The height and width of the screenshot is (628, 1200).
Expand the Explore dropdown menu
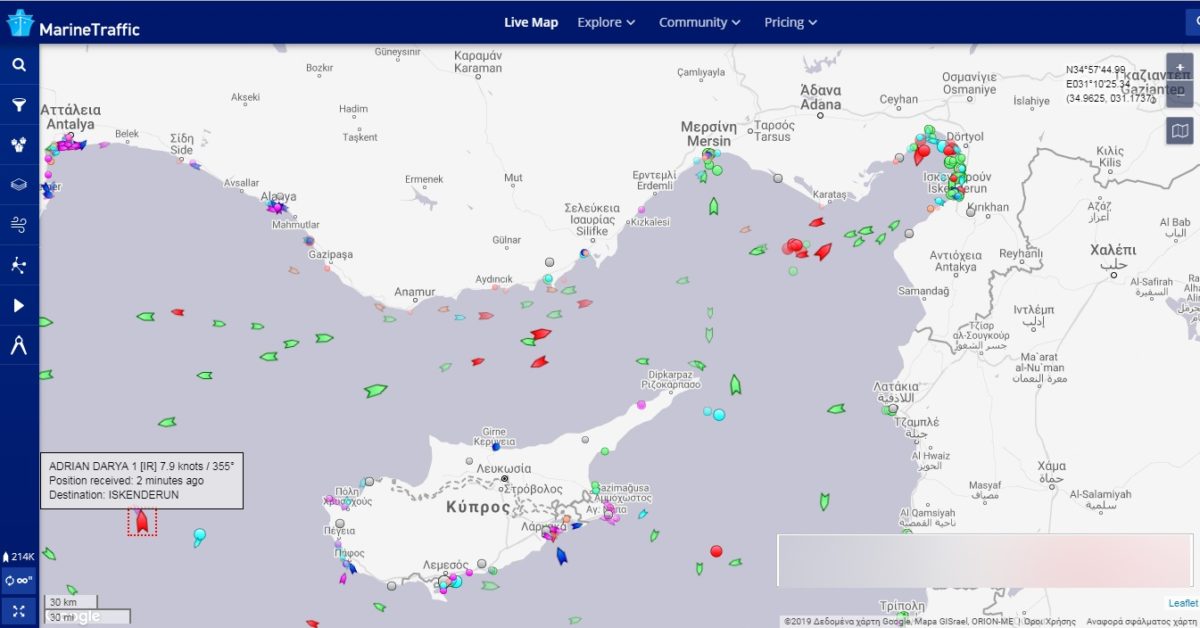[606, 22]
